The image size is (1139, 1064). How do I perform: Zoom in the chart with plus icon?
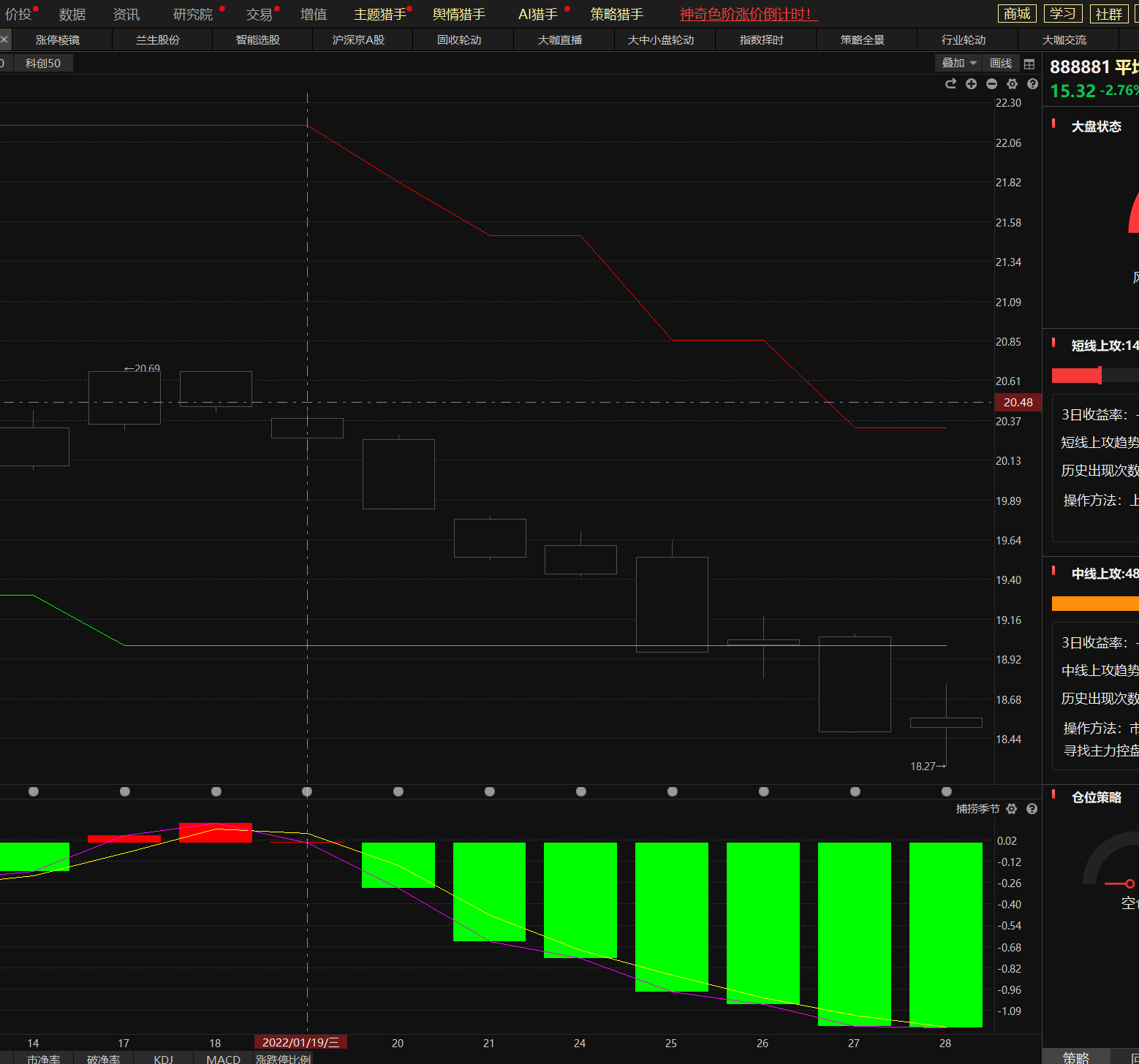[971, 84]
